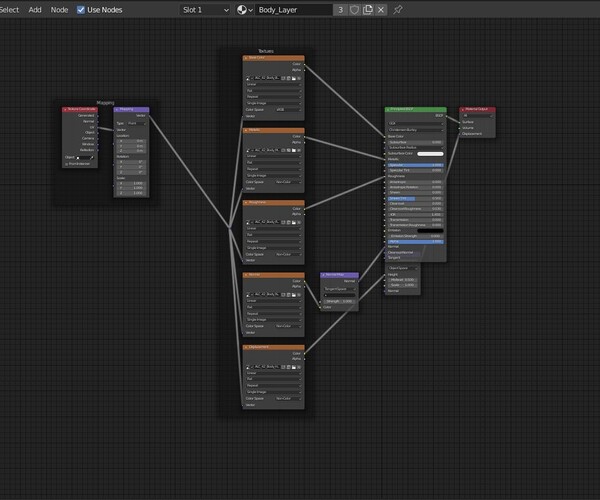The width and height of the screenshot is (600, 500).
Task: Click the fake user shield icon
Action: pos(354,9)
